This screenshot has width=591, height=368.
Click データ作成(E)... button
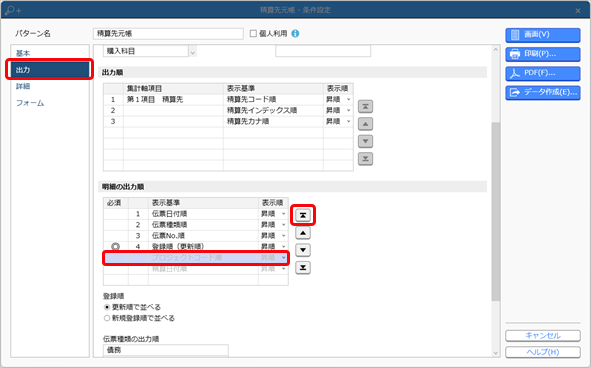[x=543, y=92]
